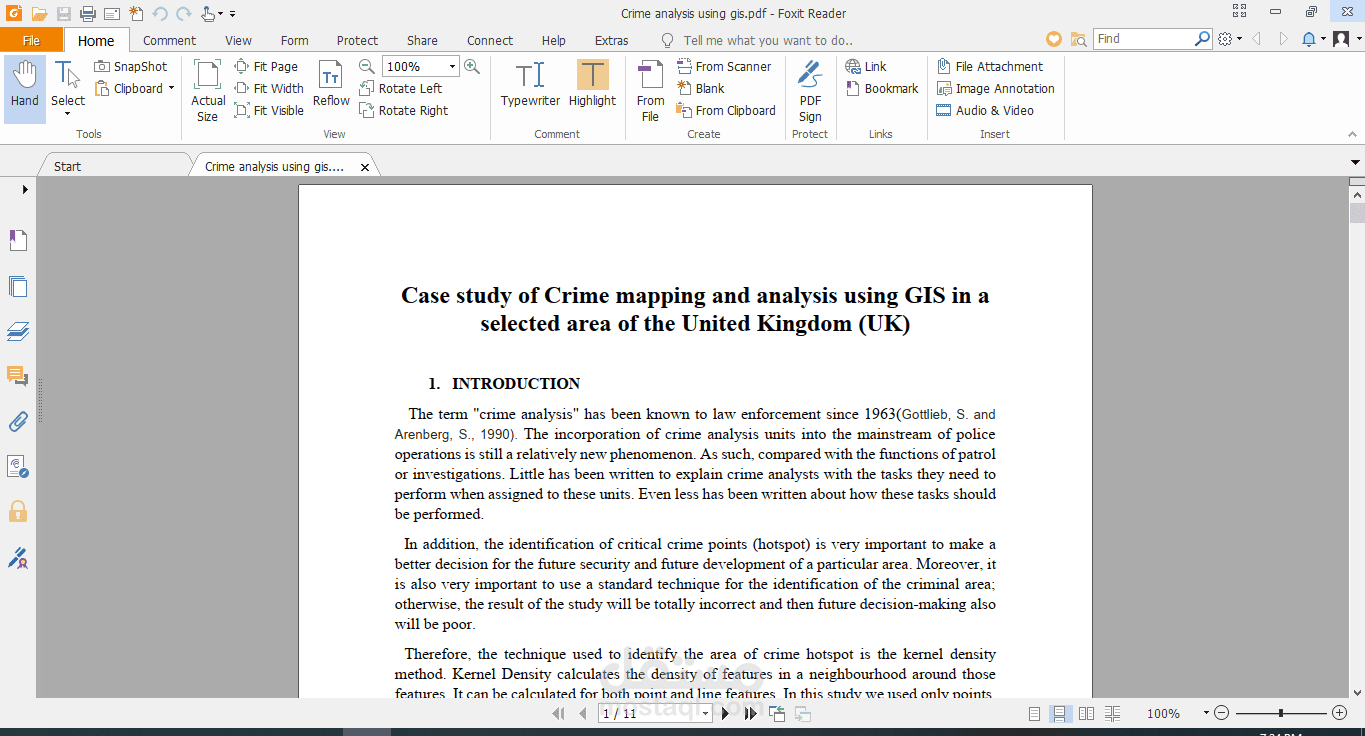Insert a File Attachment
The width and height of the screenshot is (1365, 736).
pyautogui.click(x=990, y=67)
